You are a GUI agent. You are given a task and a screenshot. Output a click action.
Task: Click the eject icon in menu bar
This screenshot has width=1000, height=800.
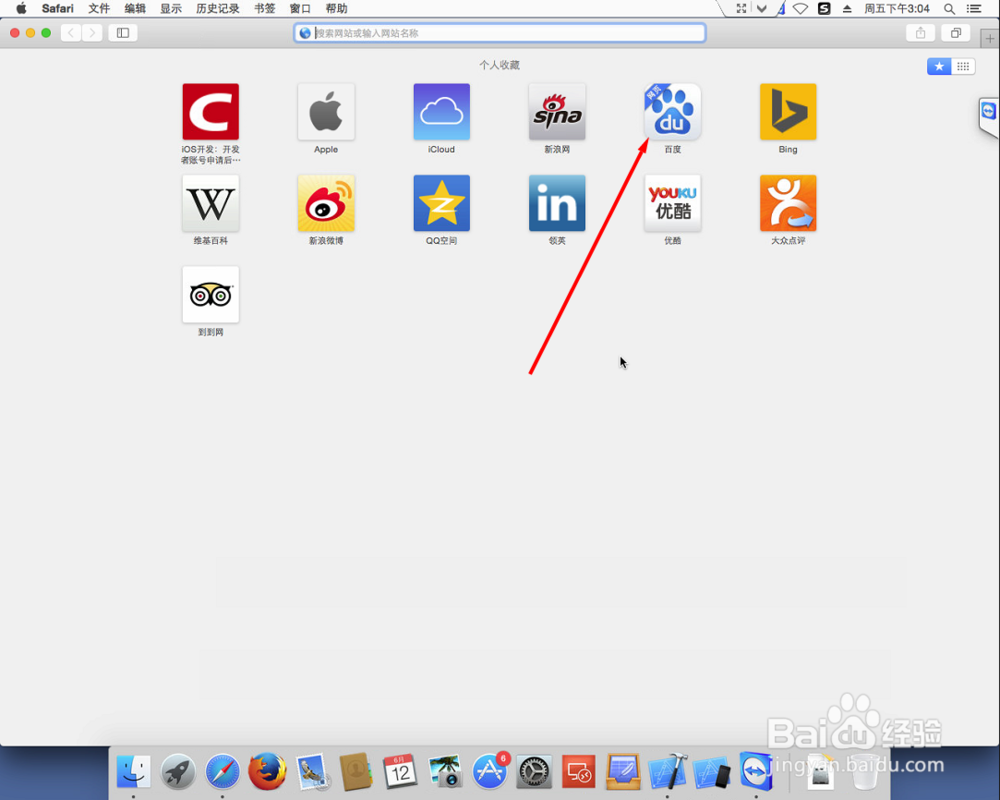[847, 9]
